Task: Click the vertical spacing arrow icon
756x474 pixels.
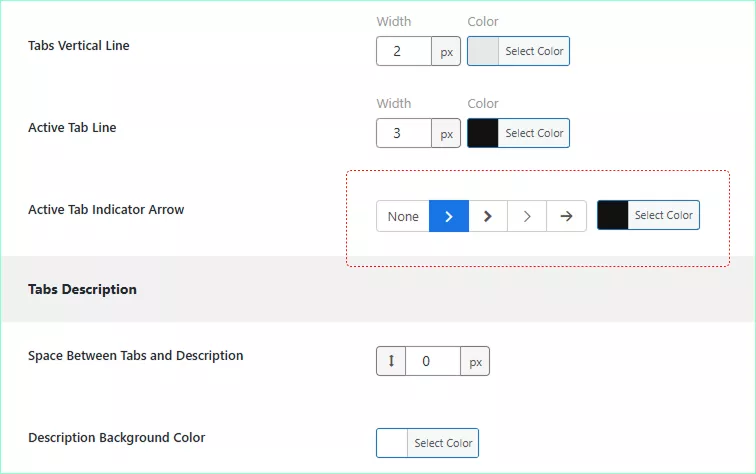Action: 391,361
